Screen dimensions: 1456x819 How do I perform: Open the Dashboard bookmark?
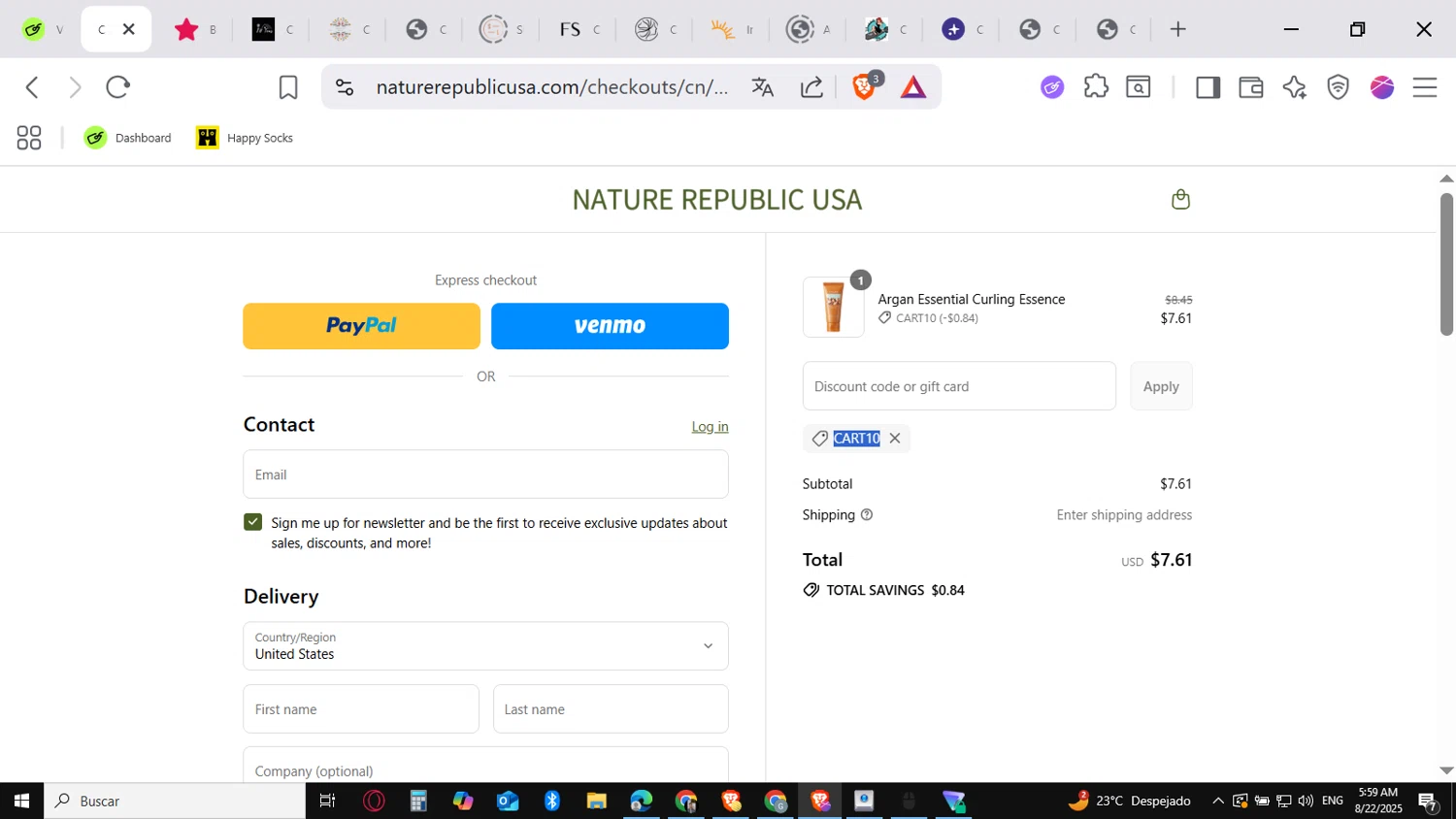(x=128, y=138)
